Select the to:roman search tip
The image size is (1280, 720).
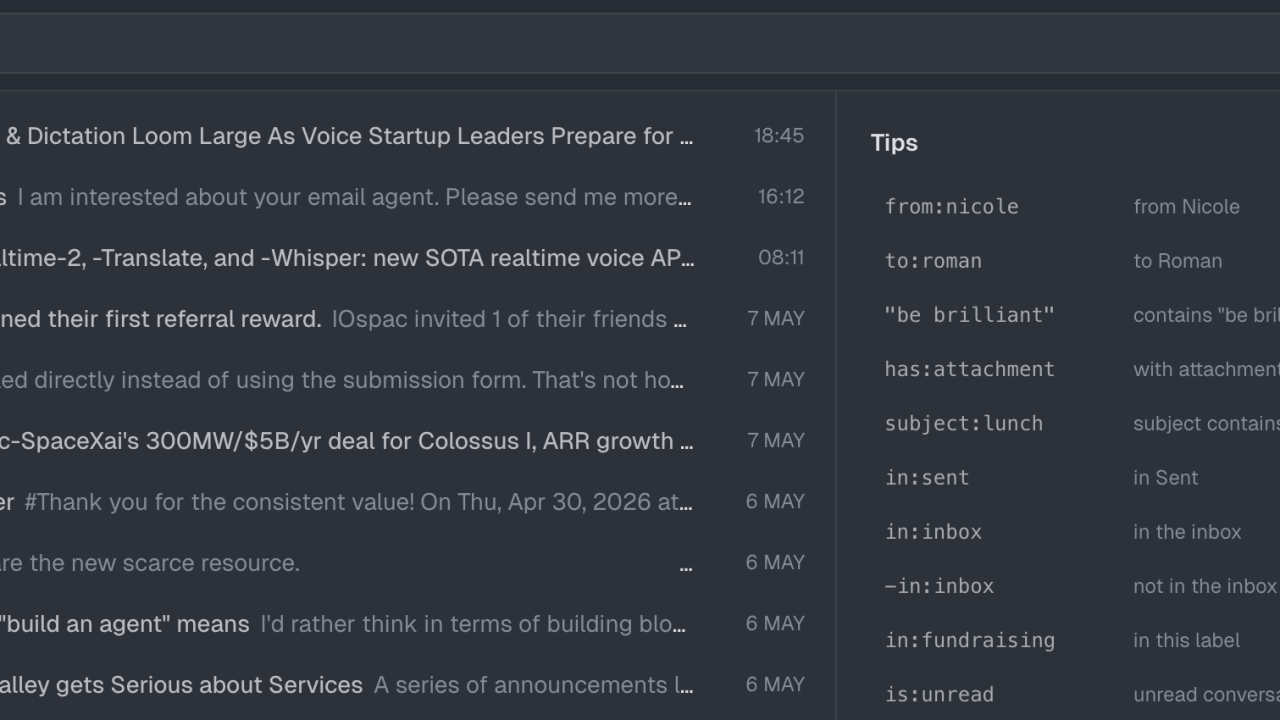(x=933, y=261)
